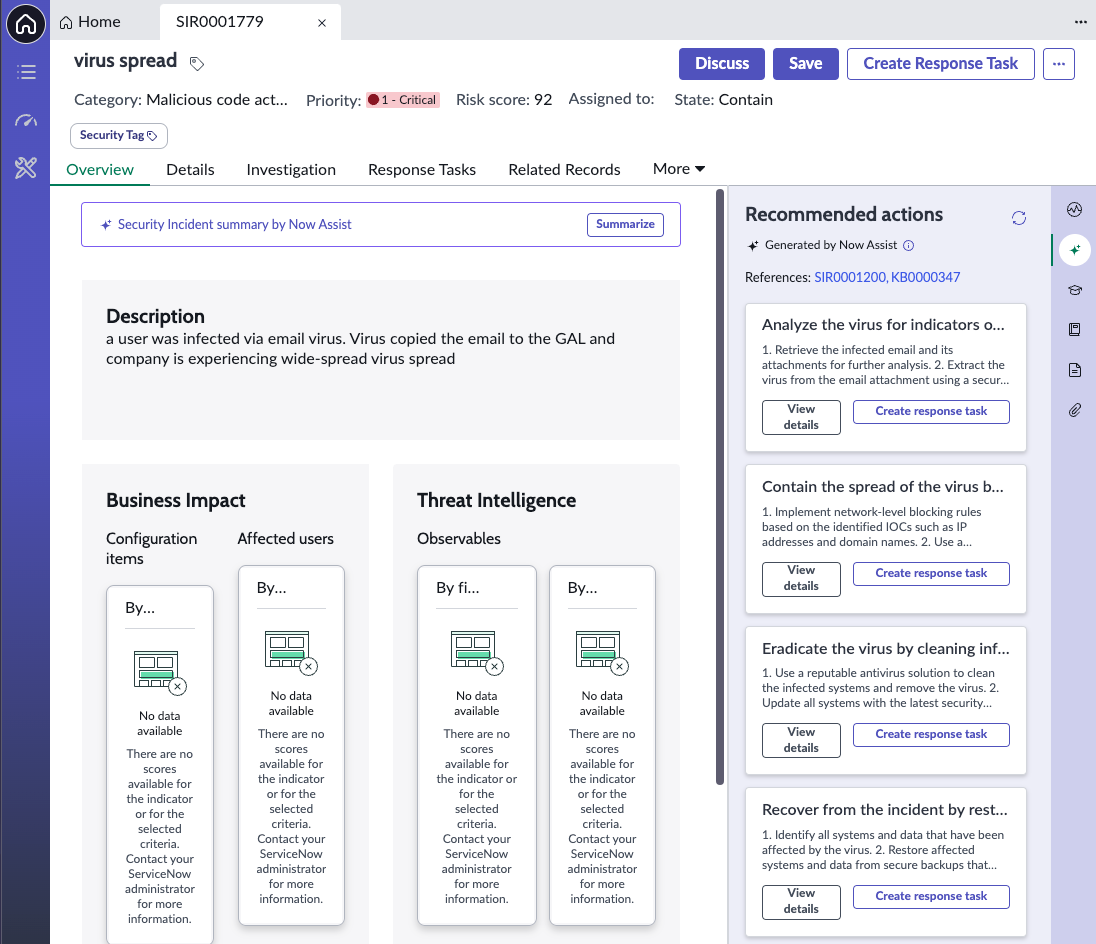Click the State: Contain field

[723, 100]
